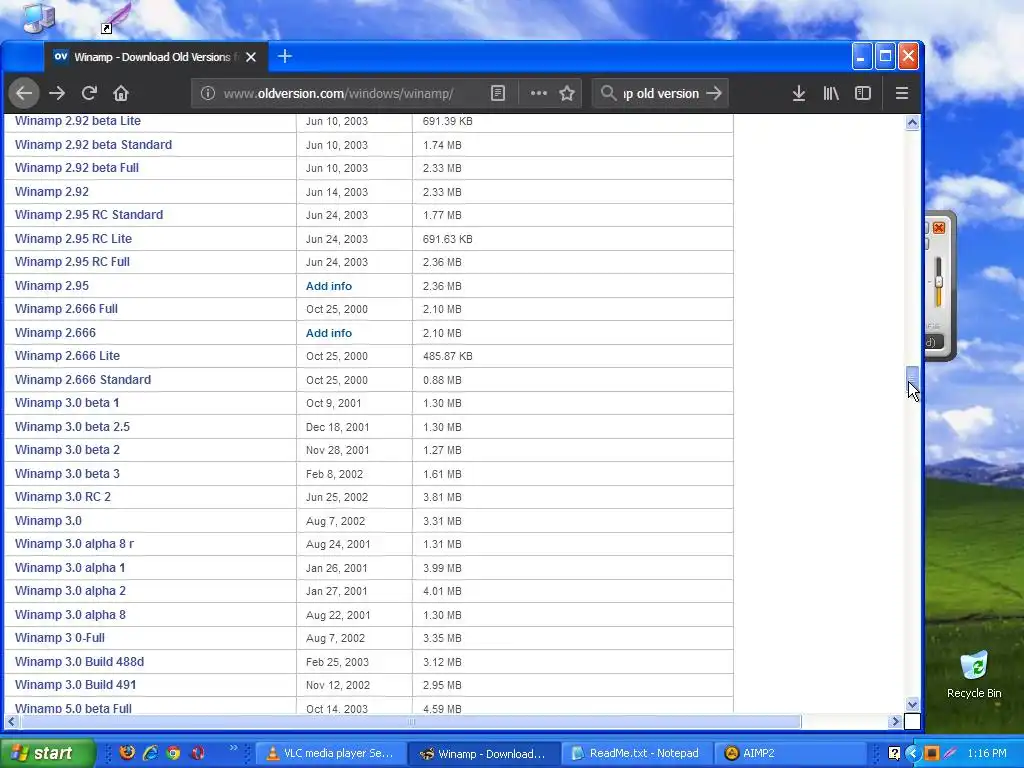
Task: Click Add info for Winamp 2.95
Action: [328, 286]
